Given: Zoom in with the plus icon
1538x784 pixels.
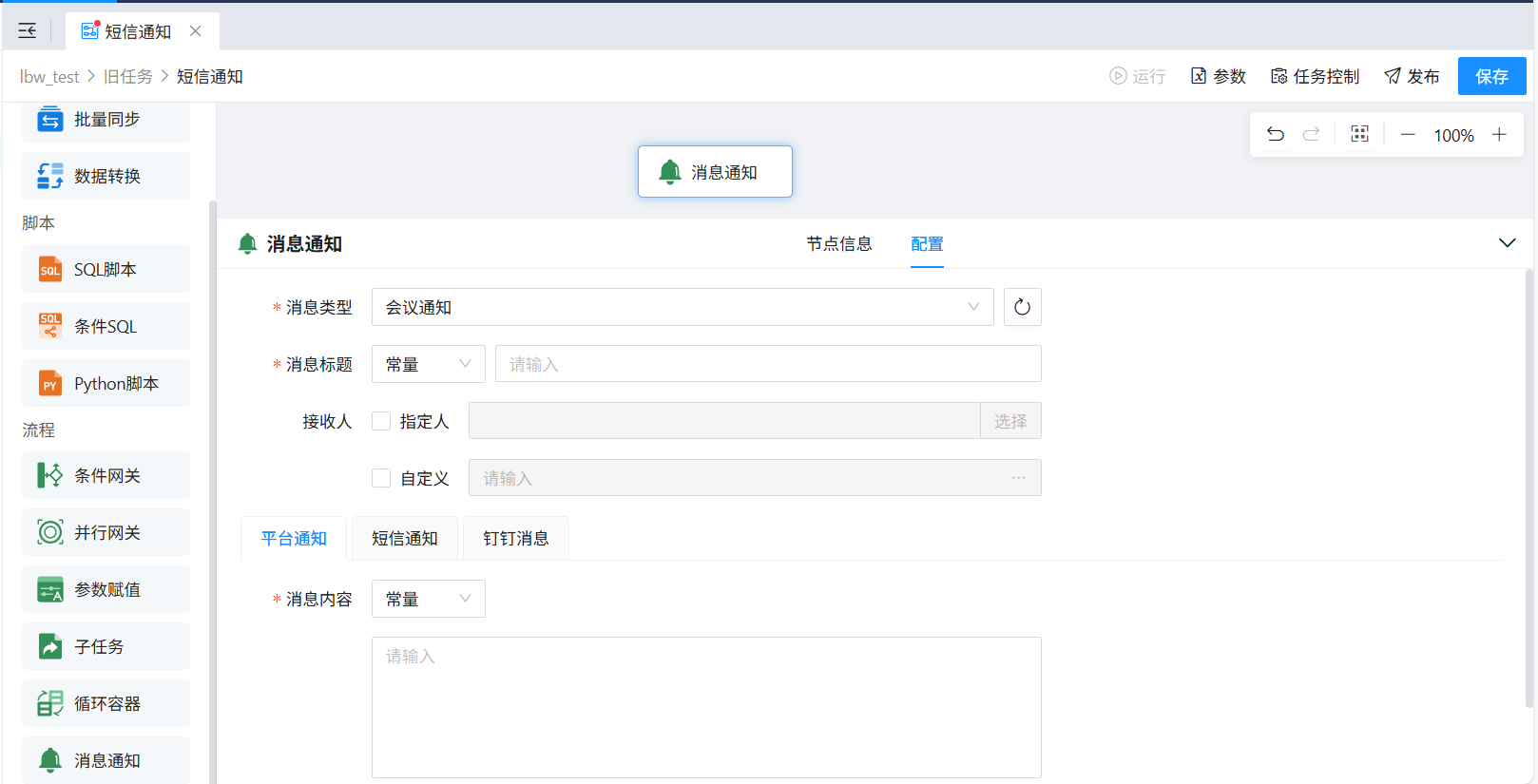Looking at the screenshot, I should pos(1499,135).
